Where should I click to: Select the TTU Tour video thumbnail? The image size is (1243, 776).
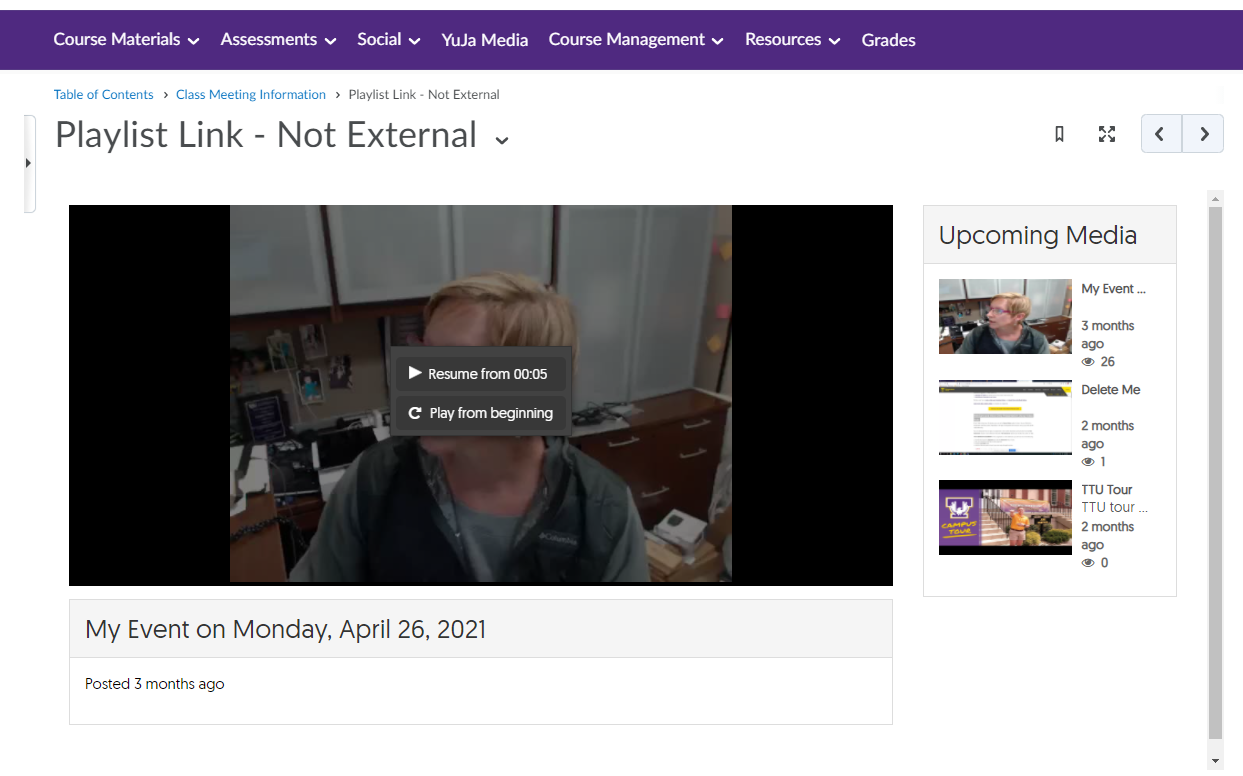pyautogui.click(x=1004, y=517)
